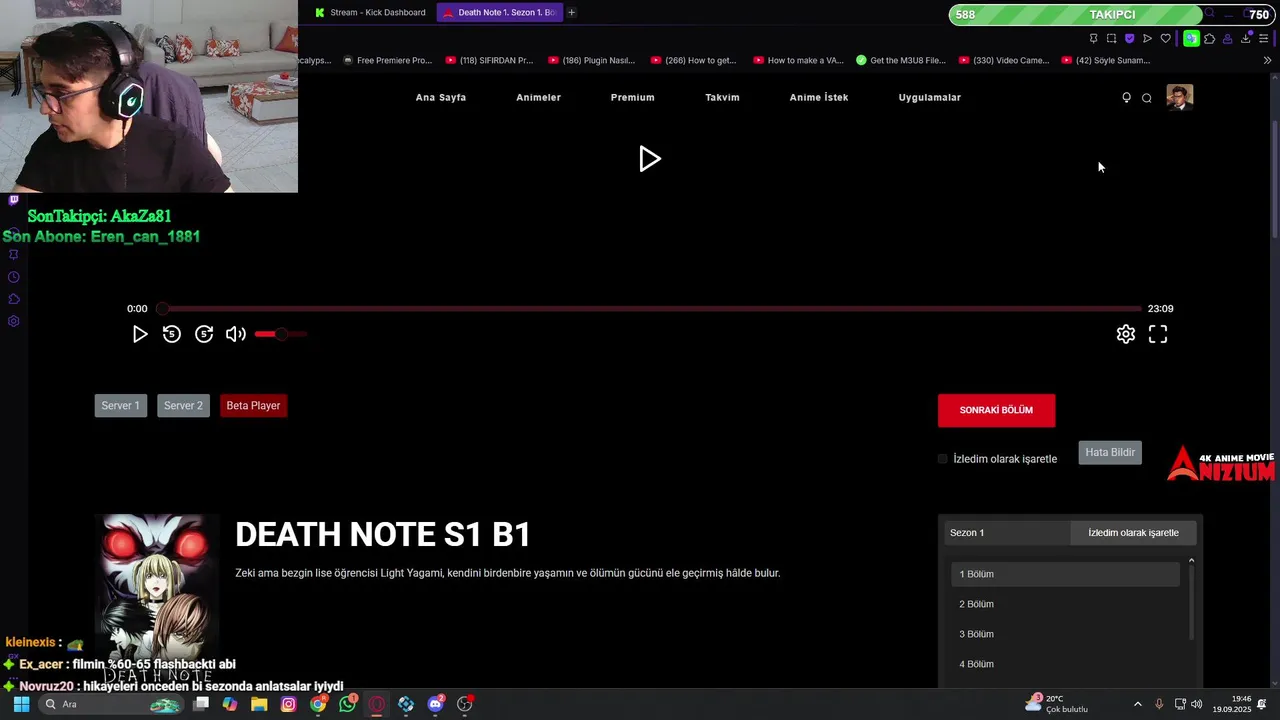Open WhatsApp from the taskbar
Screen dimensions: 1280x720
pos(347,704)
